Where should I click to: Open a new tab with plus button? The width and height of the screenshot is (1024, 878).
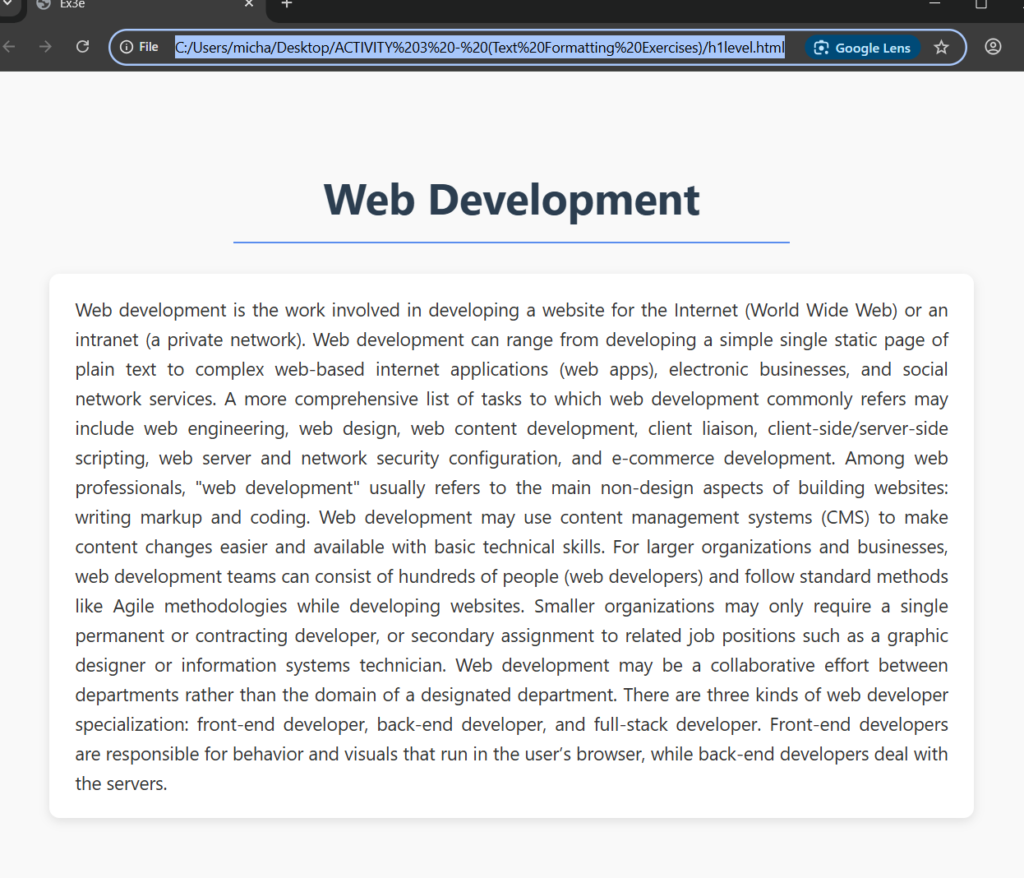pos(287,4)
